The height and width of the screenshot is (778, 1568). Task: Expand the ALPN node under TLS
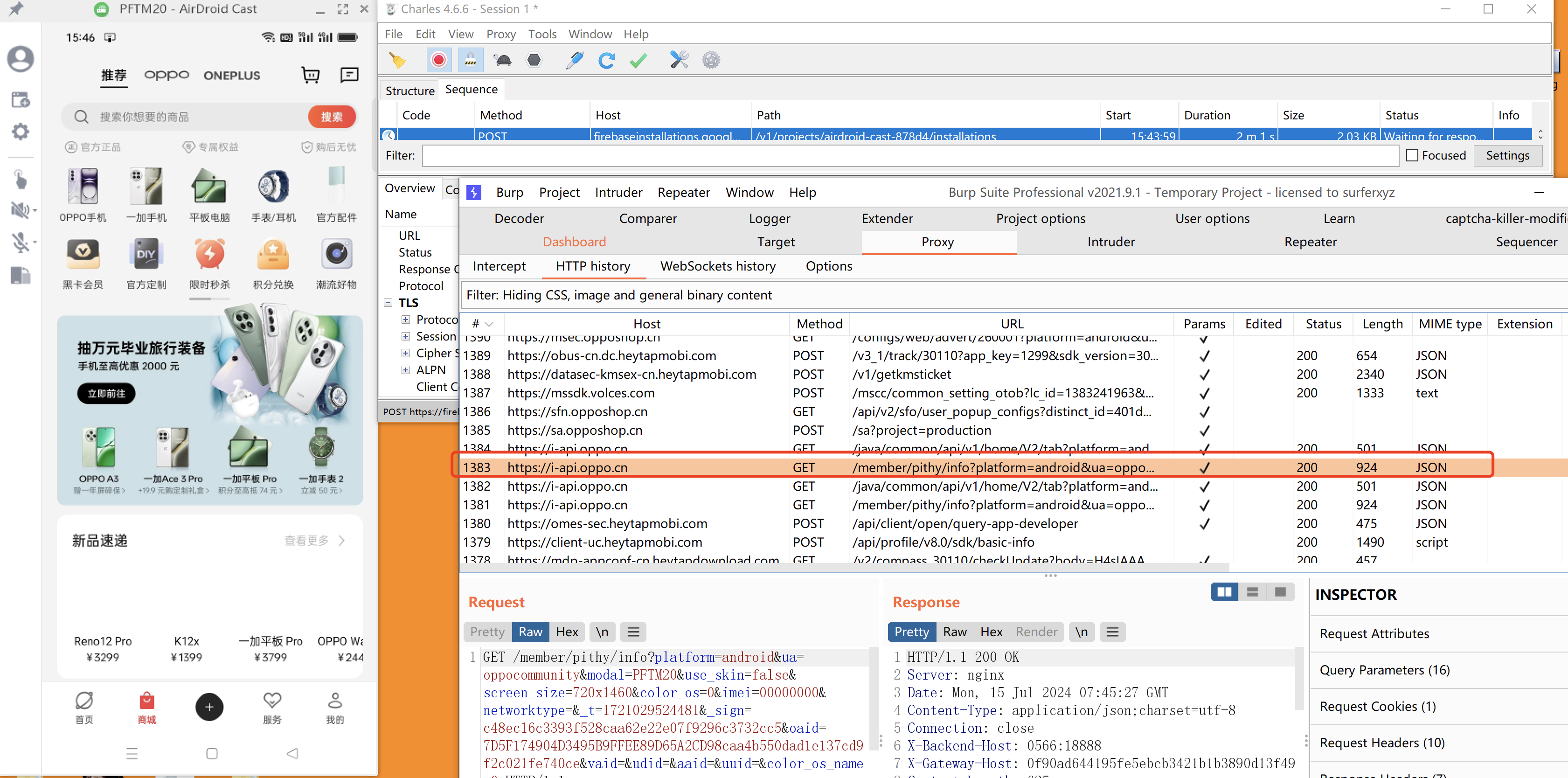pyautogui.click(x=405, y=369)
